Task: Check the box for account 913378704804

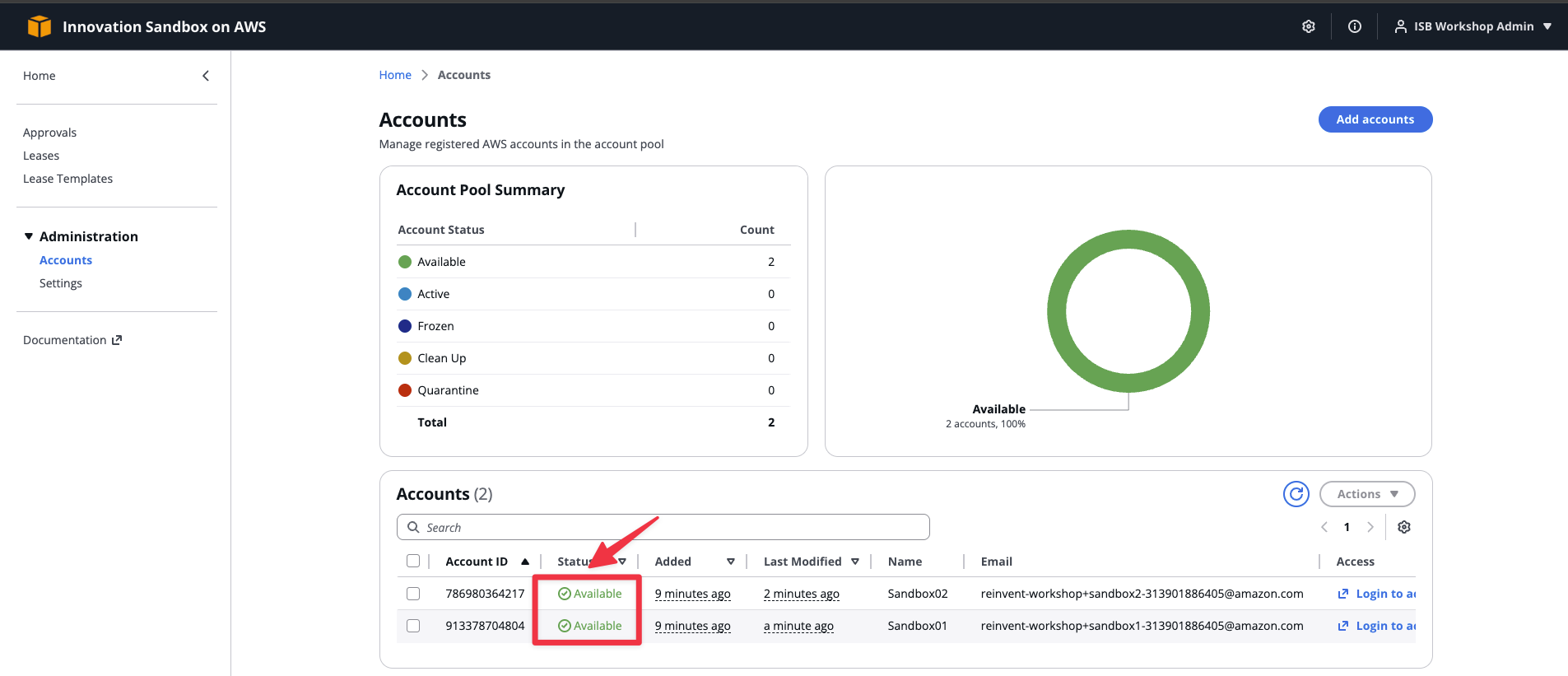Action: [413, 626]
